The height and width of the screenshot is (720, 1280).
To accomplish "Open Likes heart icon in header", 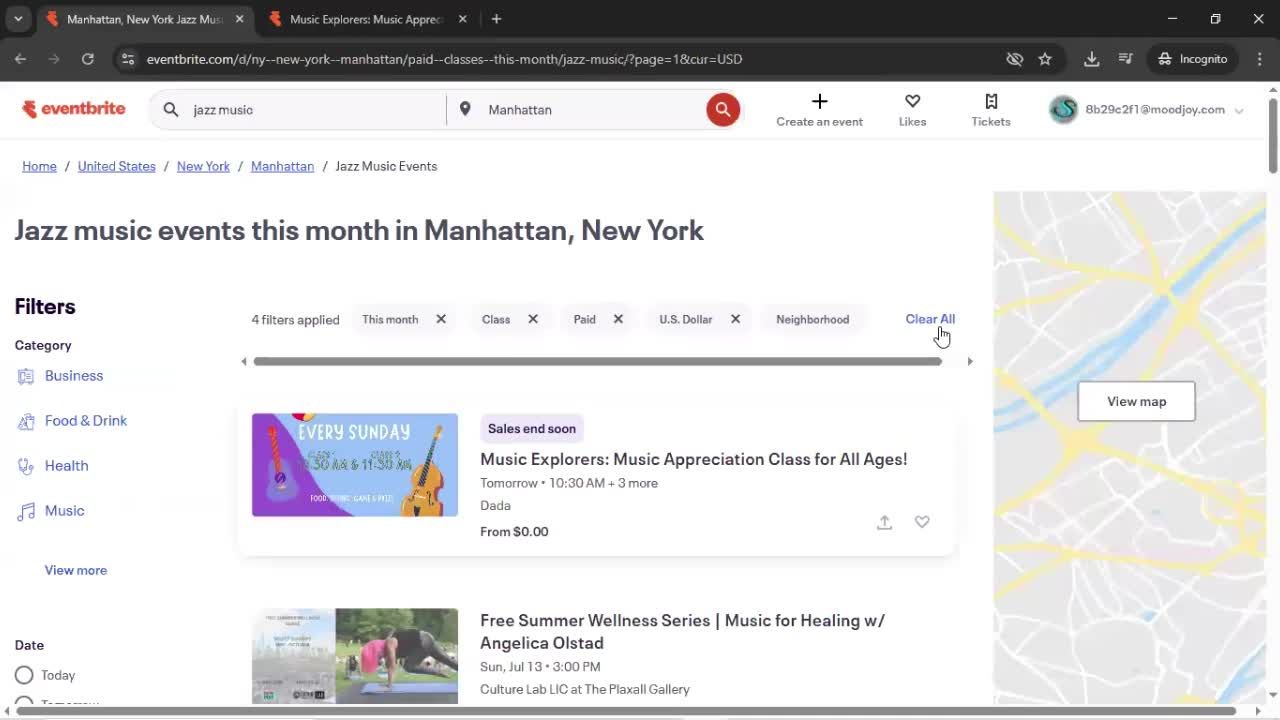I will coord(912,101).
